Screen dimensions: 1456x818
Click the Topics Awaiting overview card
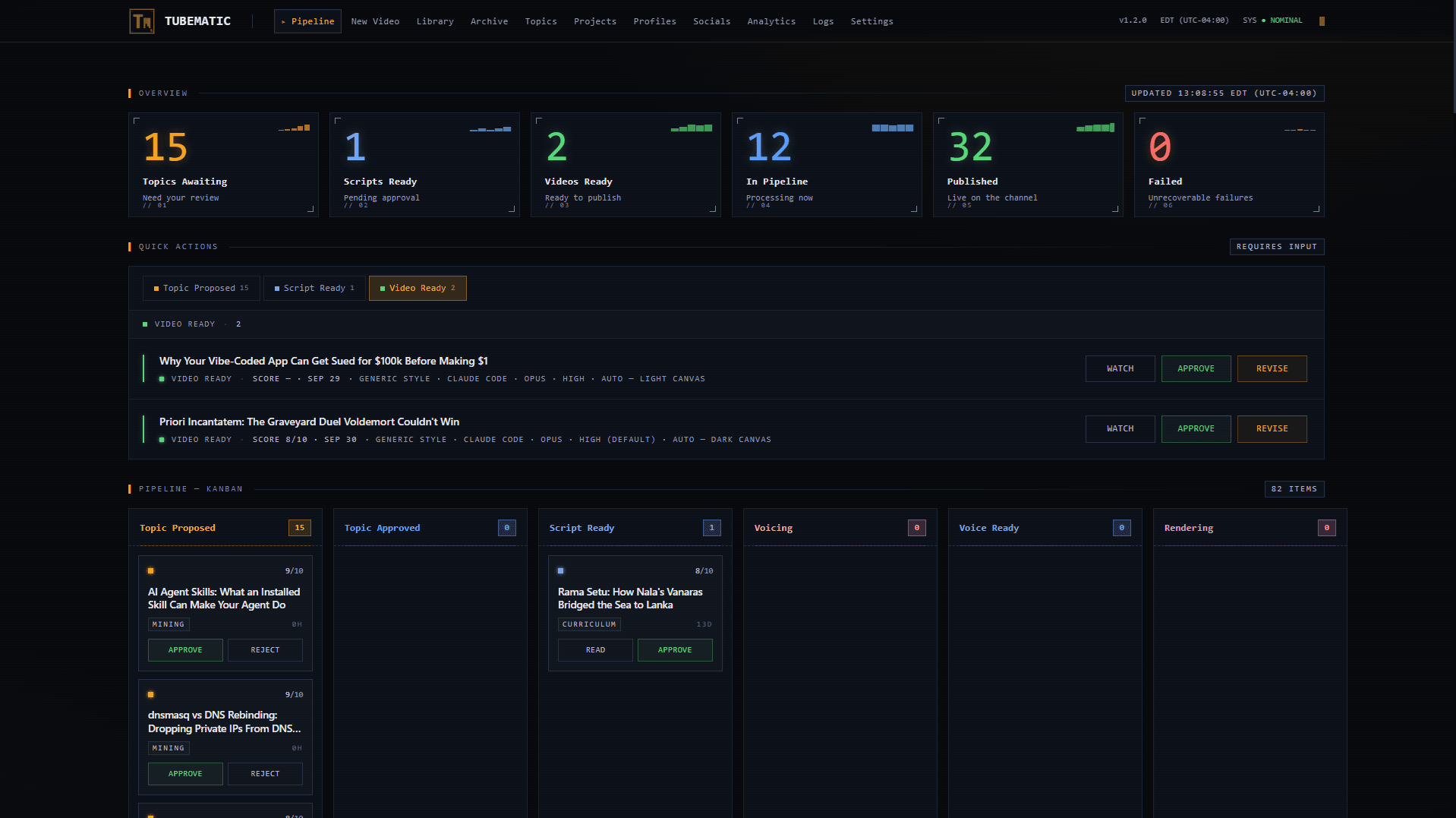point(224,165)
